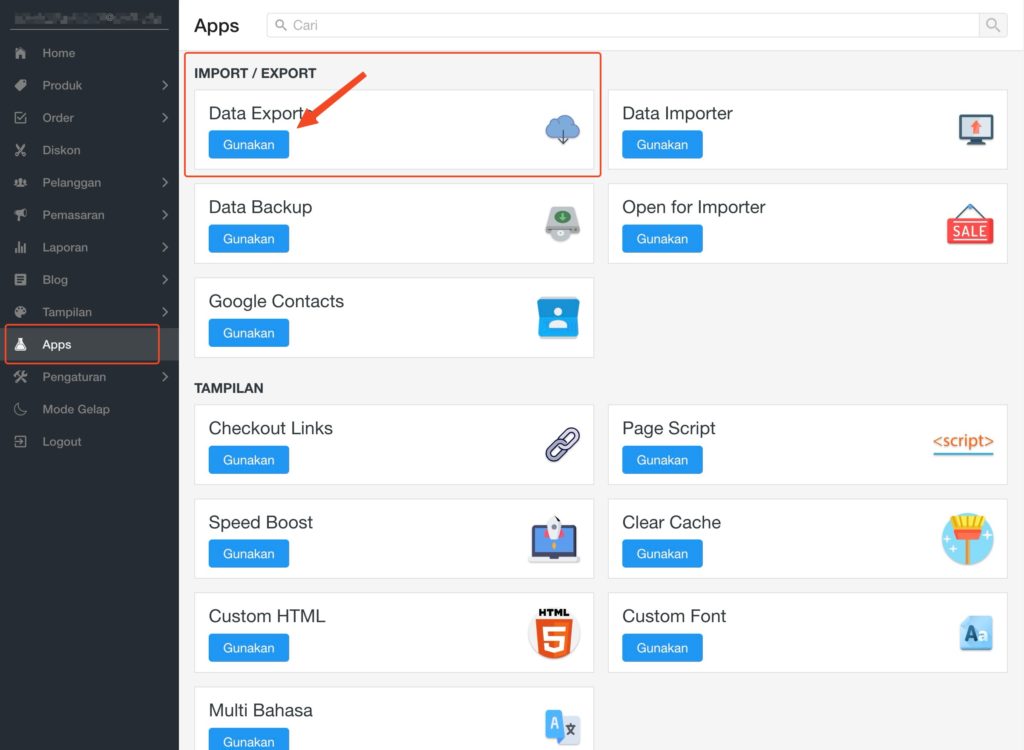Click the Multi Bahasa translate icon
This screenshot has height=750, width=1024.
(562, 726)
